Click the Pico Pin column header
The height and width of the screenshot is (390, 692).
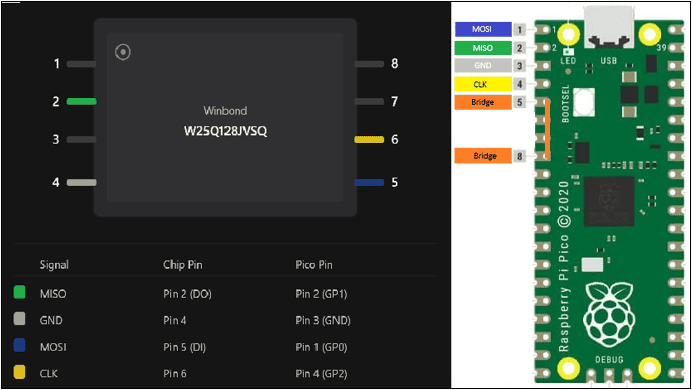(314, 265)
